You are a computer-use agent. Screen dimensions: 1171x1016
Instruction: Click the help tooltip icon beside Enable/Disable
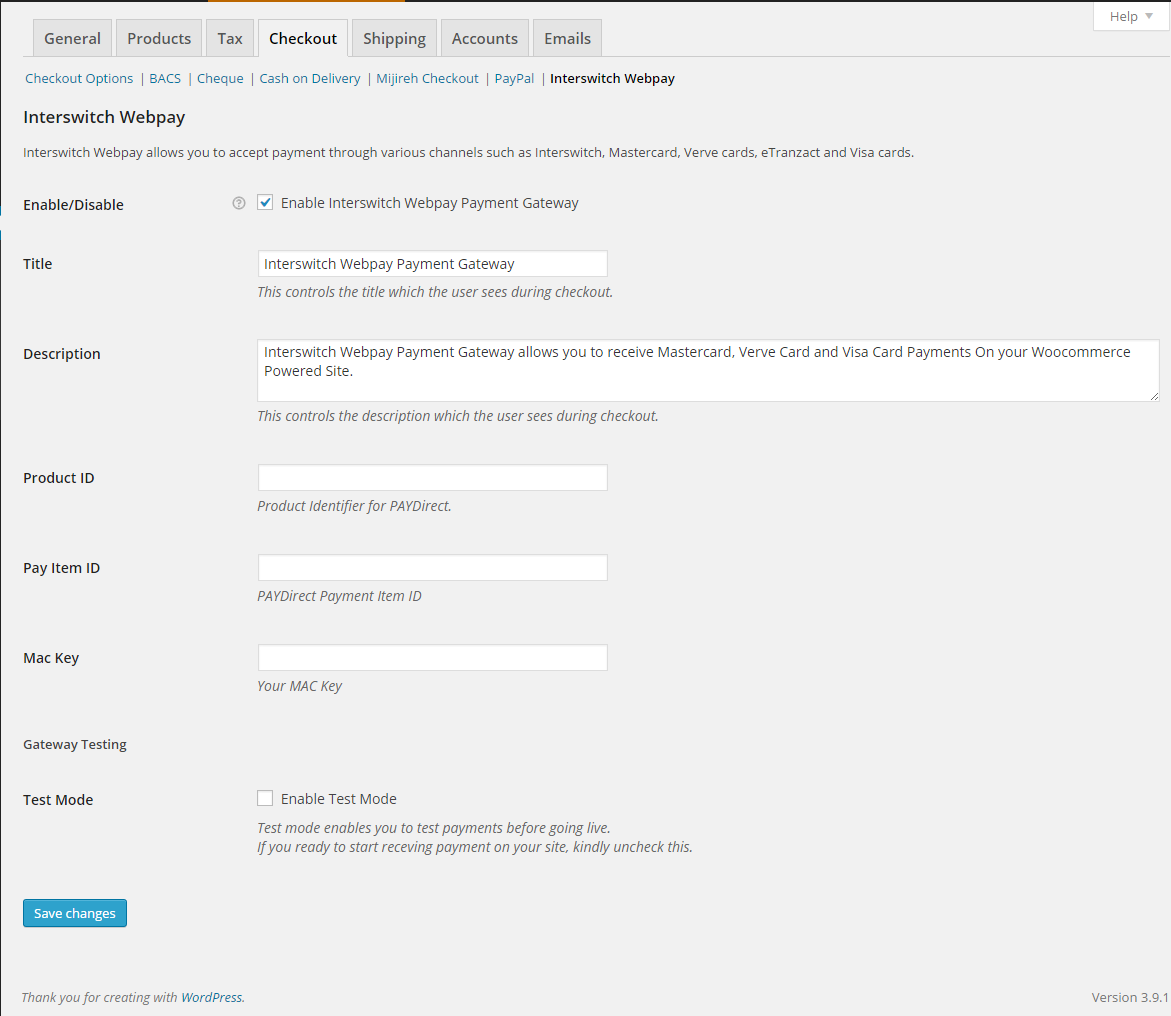(x=238, y=203)
